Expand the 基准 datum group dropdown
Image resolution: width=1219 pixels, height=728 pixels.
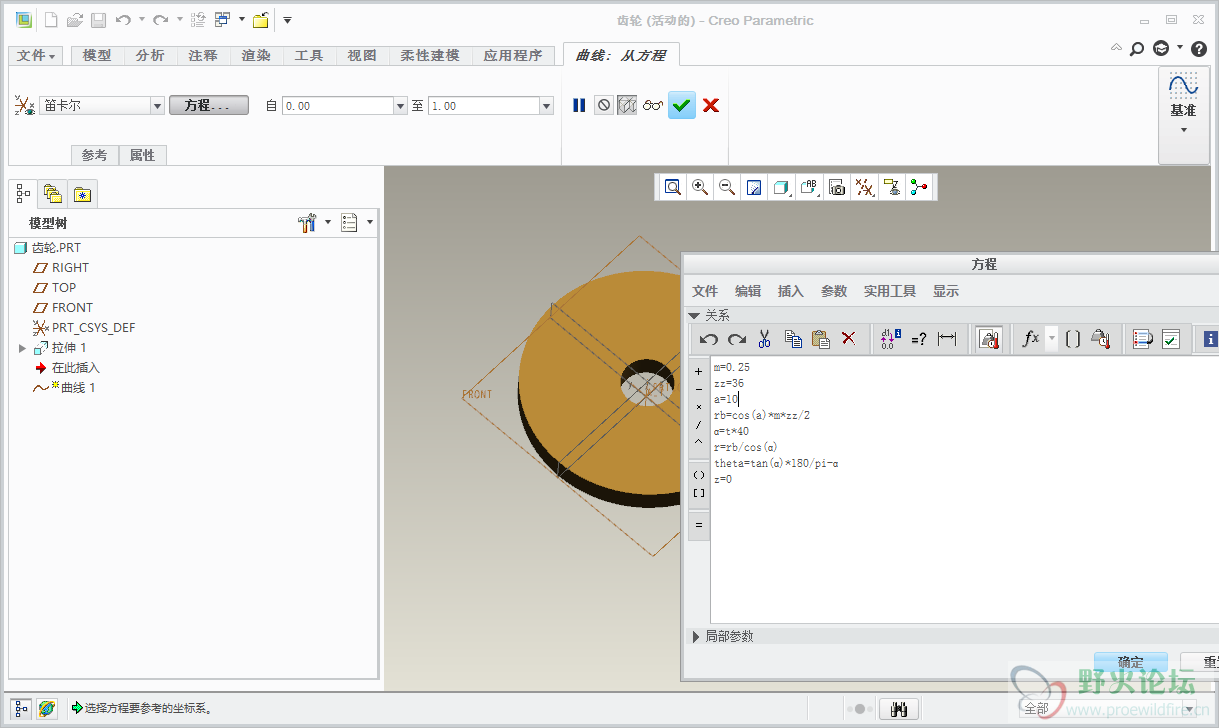pos(1183,130)
